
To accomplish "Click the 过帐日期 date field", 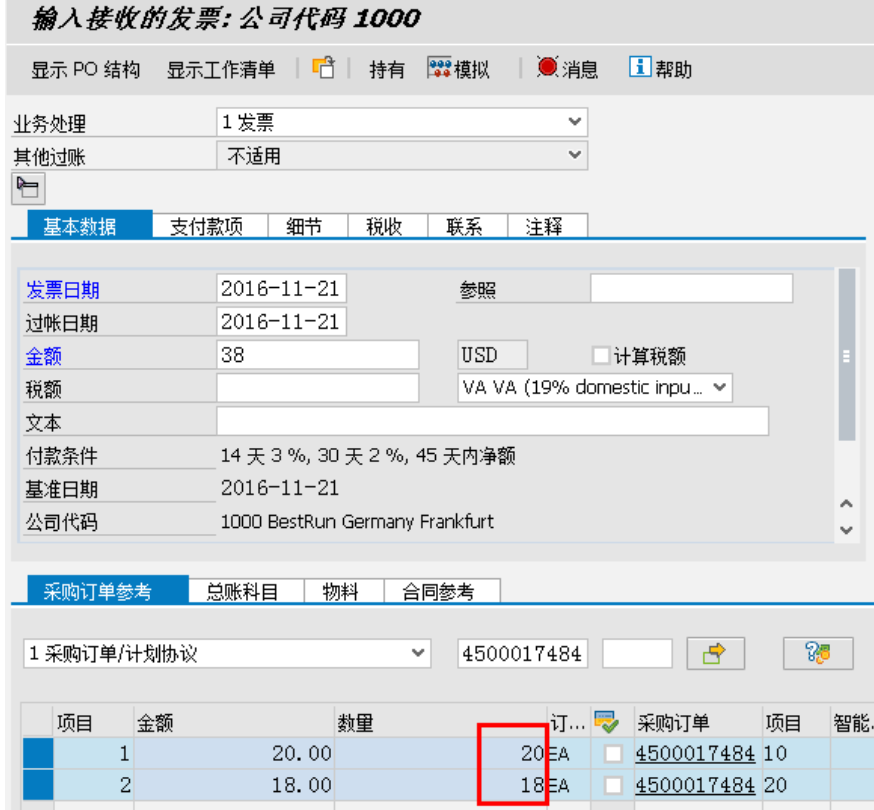I will pos(281,321).
